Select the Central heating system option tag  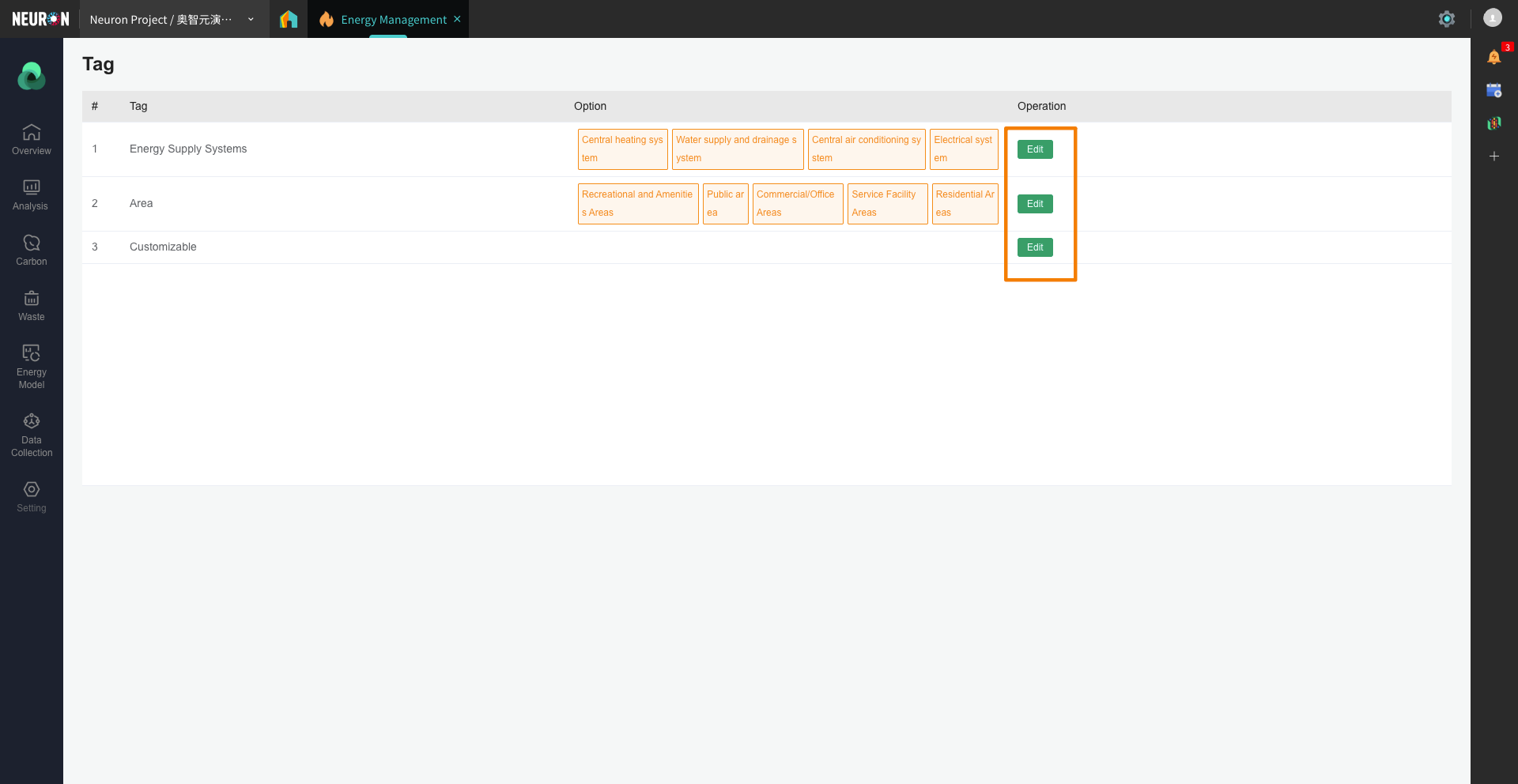point(622,149)
